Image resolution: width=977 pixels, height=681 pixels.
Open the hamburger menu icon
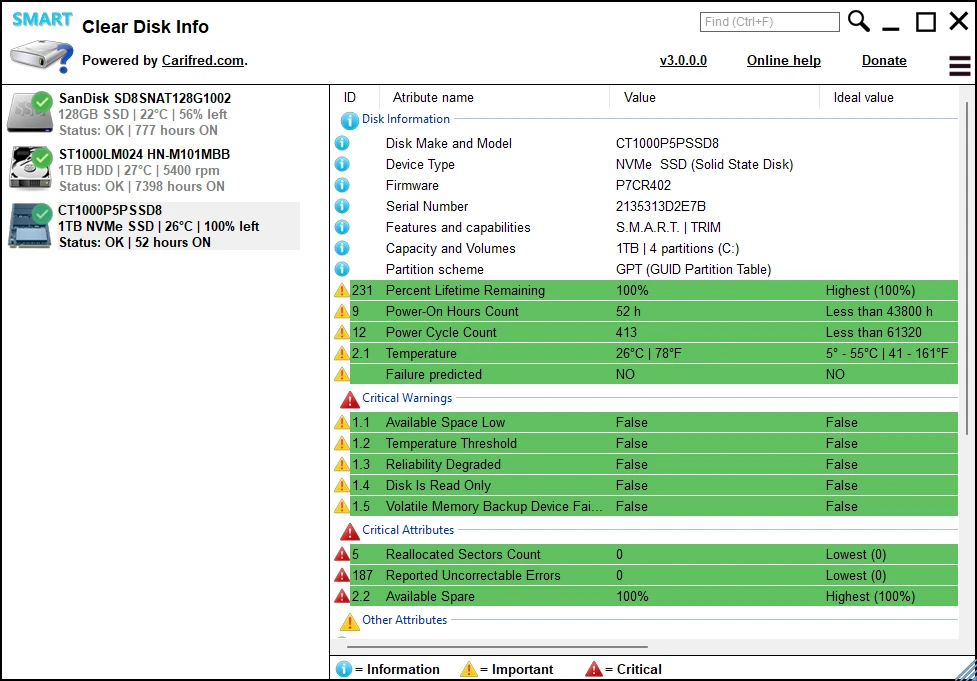click(960, 65)
